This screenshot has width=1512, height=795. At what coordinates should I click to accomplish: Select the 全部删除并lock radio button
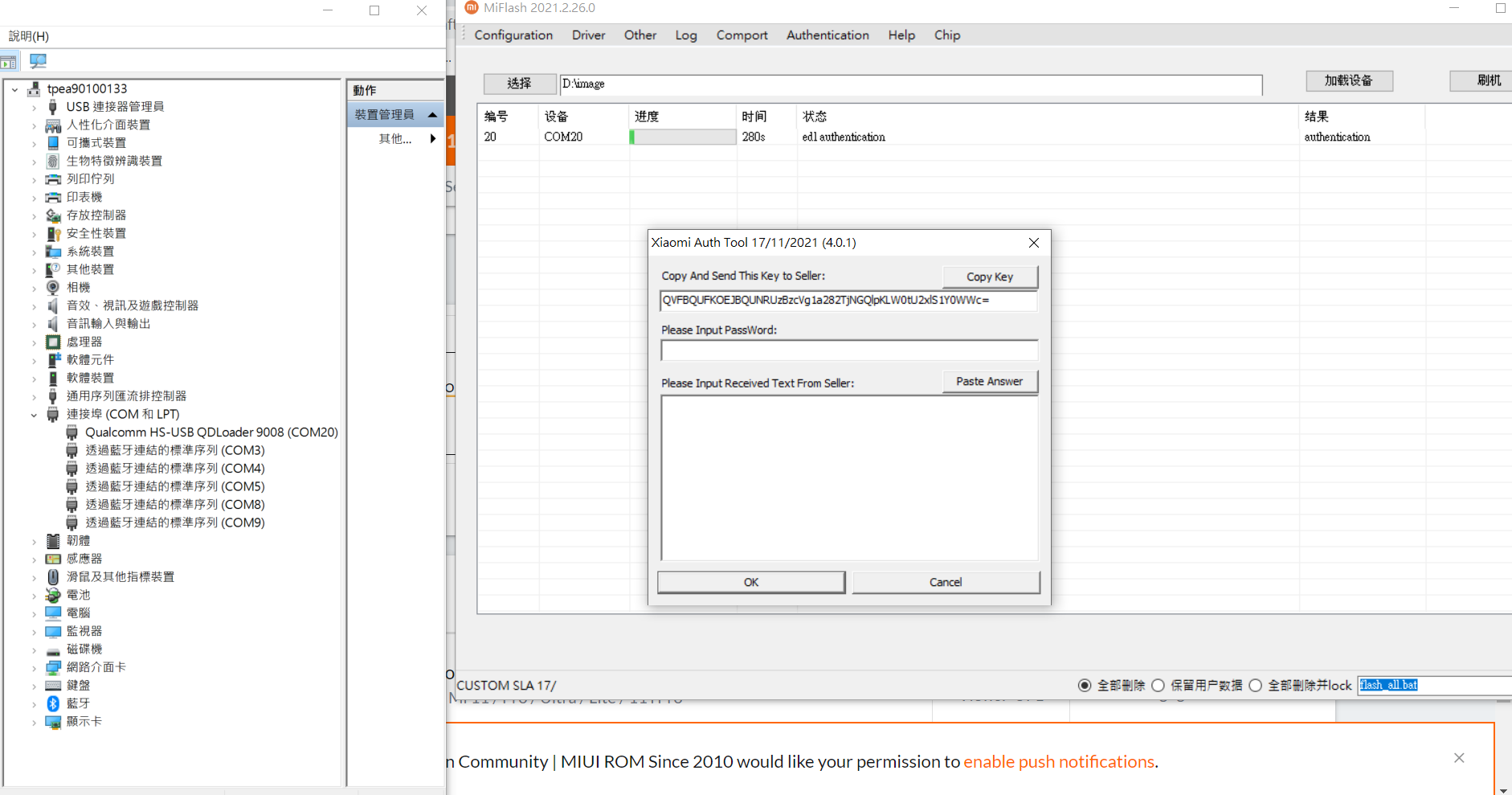coord(1255,686)
